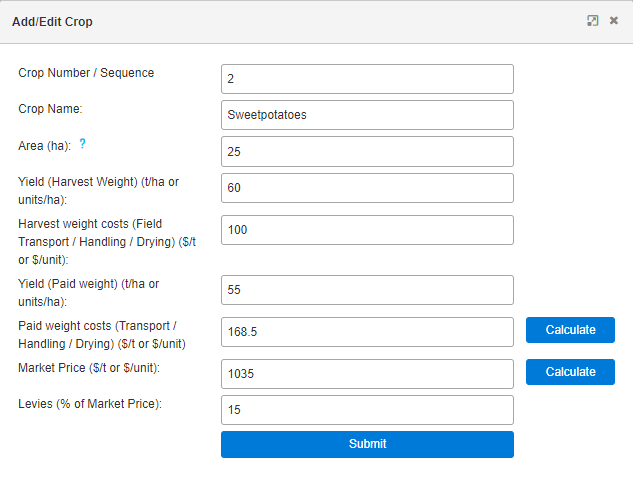Click the Yield (Harvest Weight) input field
Viewport: 633px width, 477px height.
[367, 188]
